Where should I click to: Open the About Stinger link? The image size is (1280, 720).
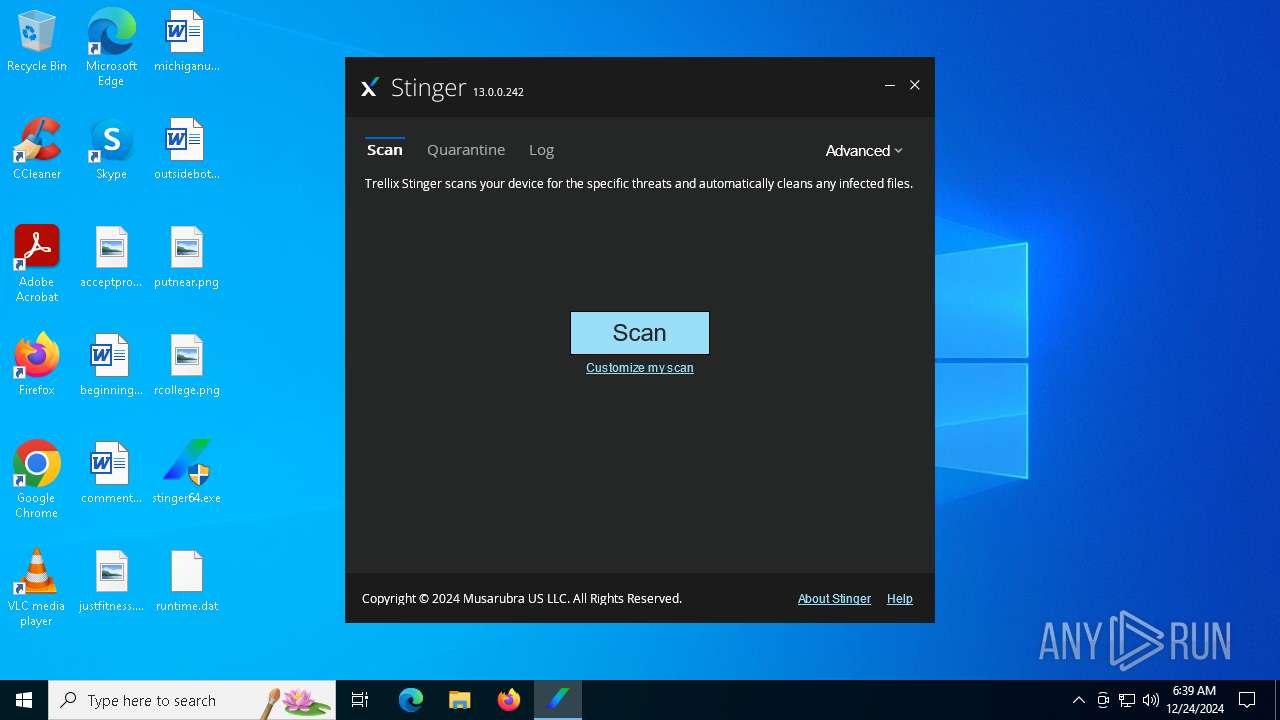[x=834, y=599]
